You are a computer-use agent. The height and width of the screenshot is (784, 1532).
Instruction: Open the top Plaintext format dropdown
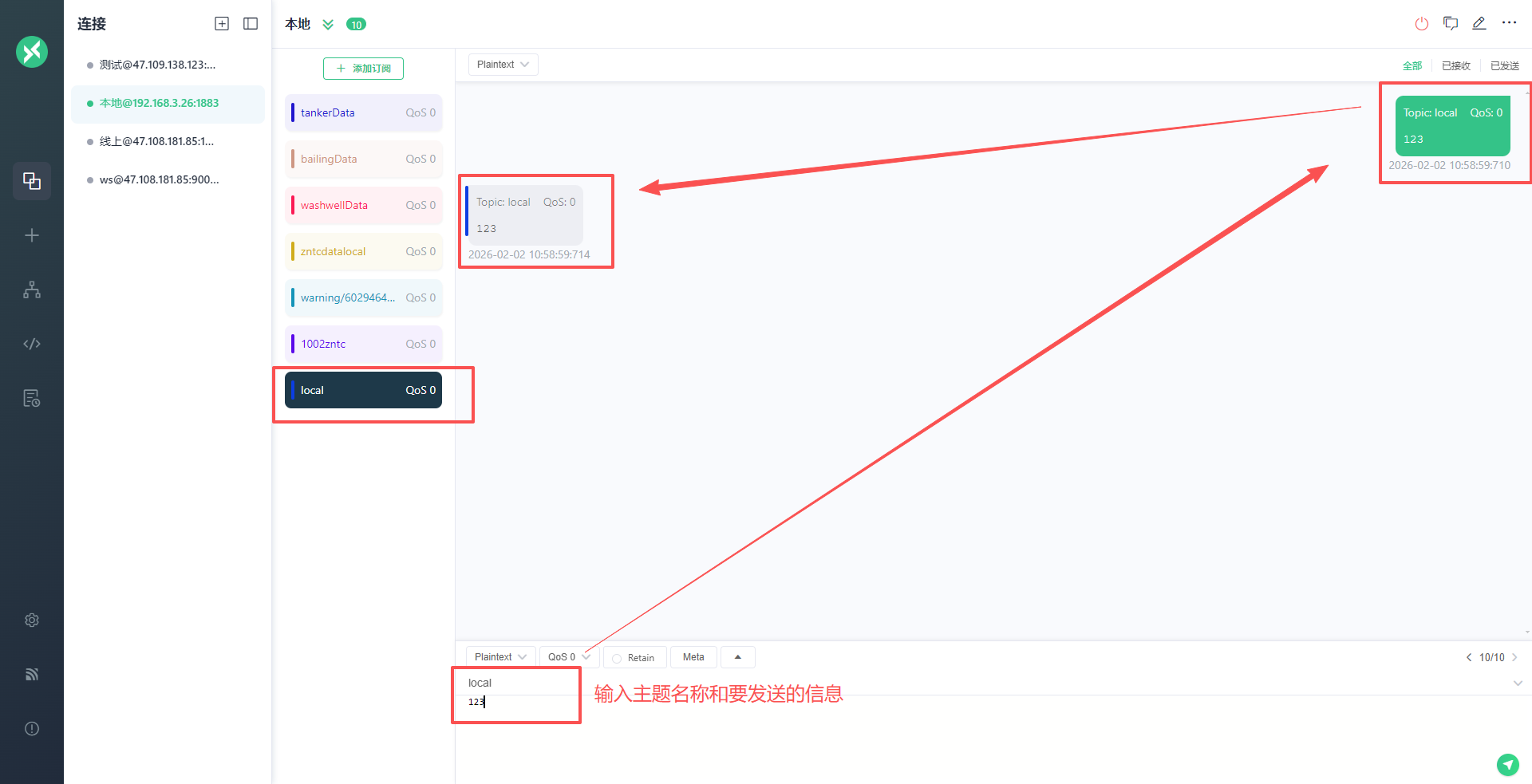[x=503, y=65]
